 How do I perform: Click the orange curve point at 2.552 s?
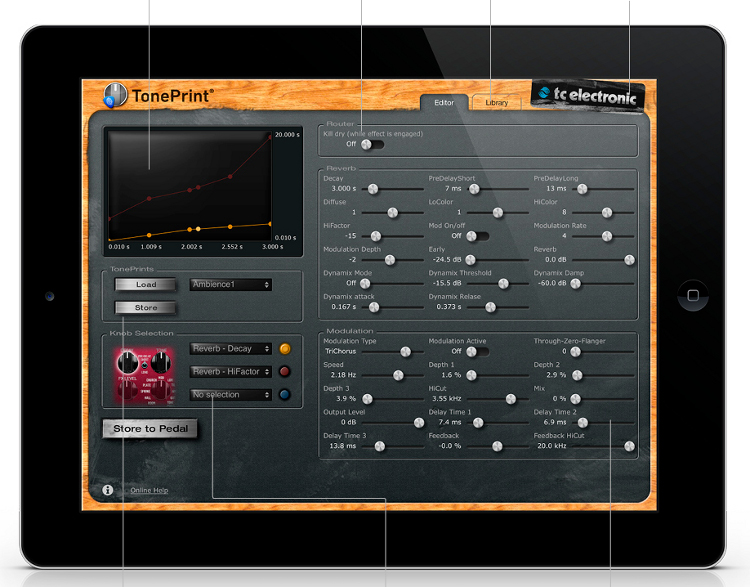(231, 227)
